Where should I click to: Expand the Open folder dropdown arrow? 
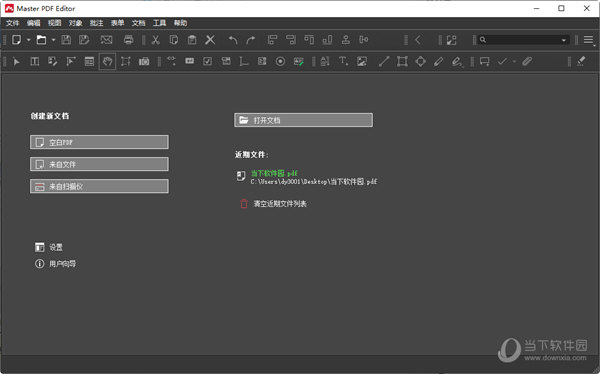click(x=53, y=40)
